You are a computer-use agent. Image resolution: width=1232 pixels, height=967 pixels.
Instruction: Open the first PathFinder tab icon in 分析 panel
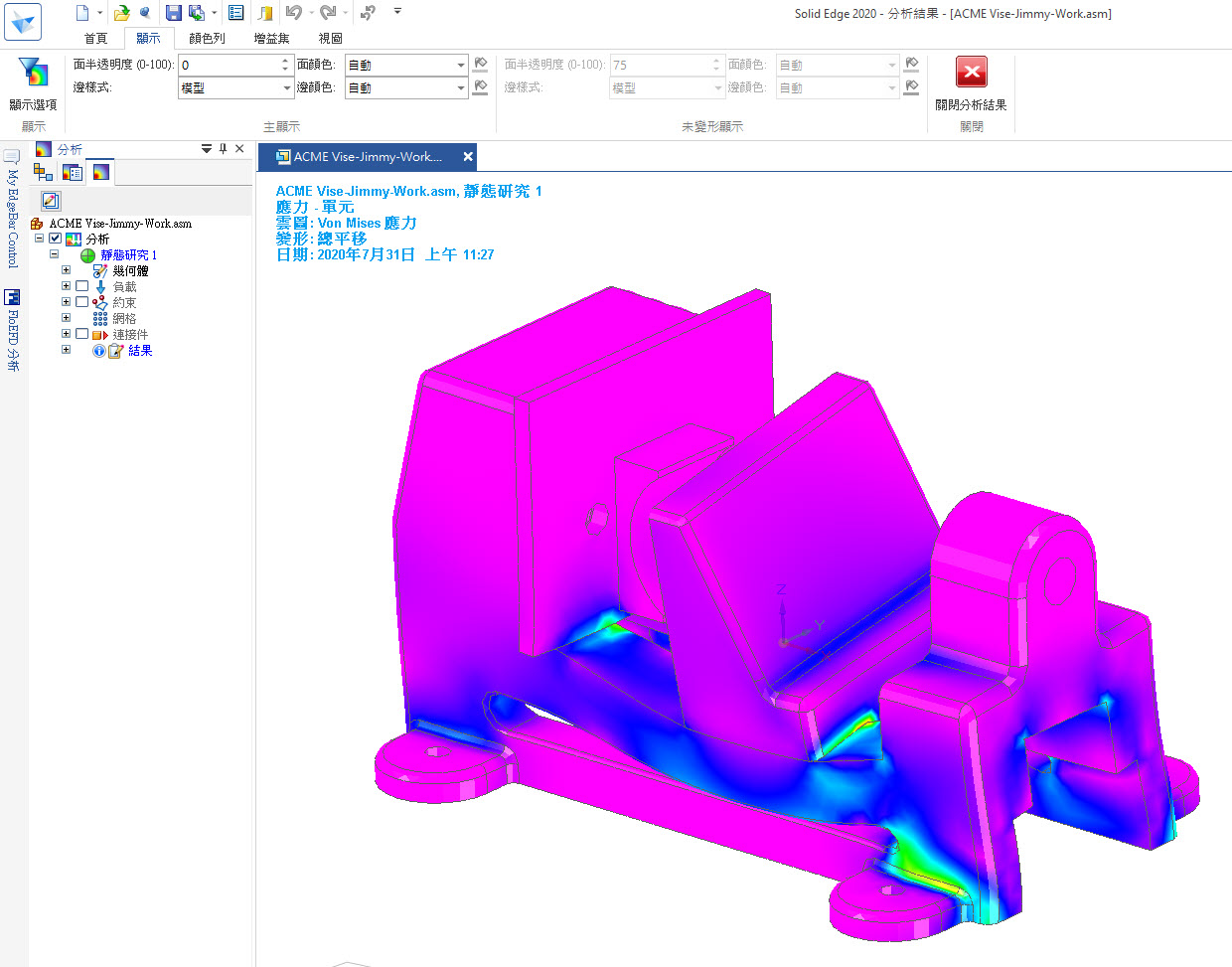click(x=43, y=173)
